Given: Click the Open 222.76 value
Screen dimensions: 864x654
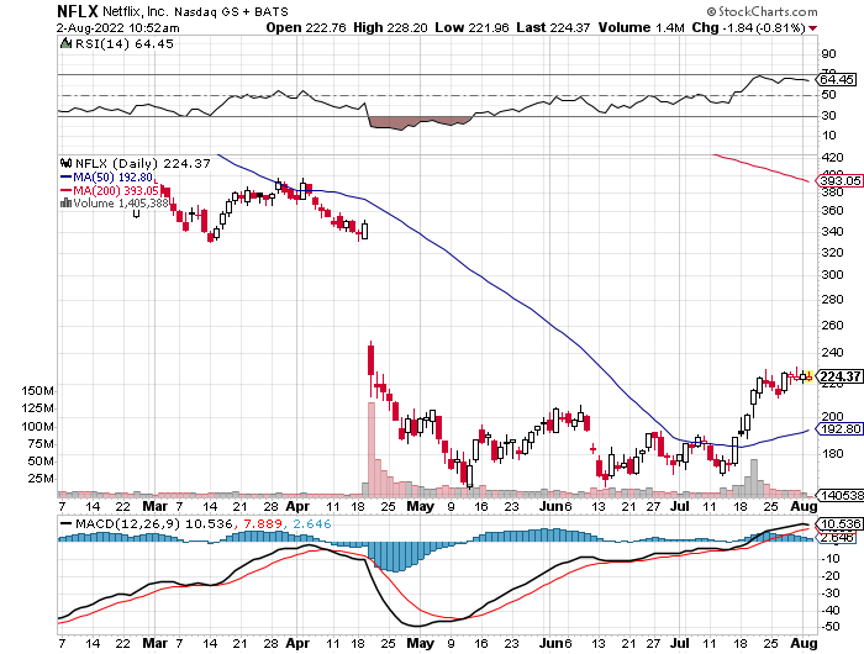Looking at the screenshot, I should click(x=306, y=28).
